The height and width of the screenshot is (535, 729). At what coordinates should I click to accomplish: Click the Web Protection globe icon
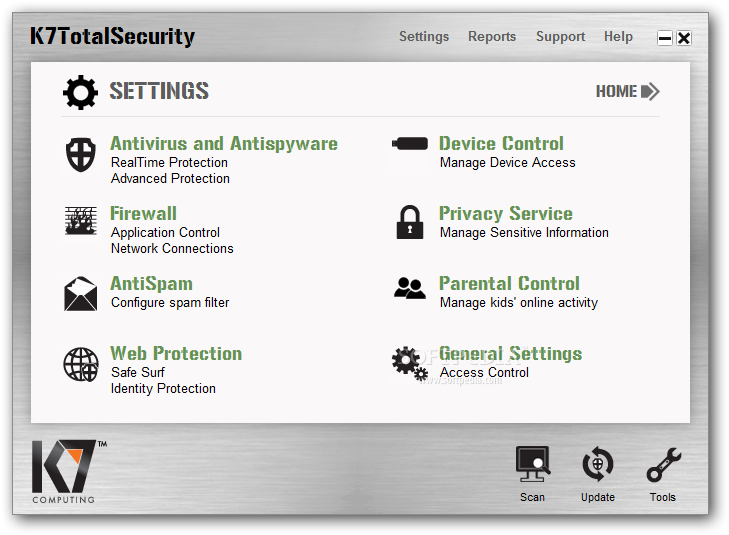click(x=80, y=364)
